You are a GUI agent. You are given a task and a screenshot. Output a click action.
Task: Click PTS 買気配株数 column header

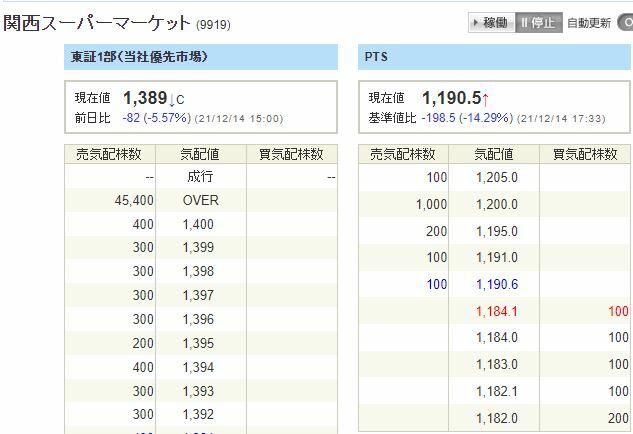(x=585, y=154)
